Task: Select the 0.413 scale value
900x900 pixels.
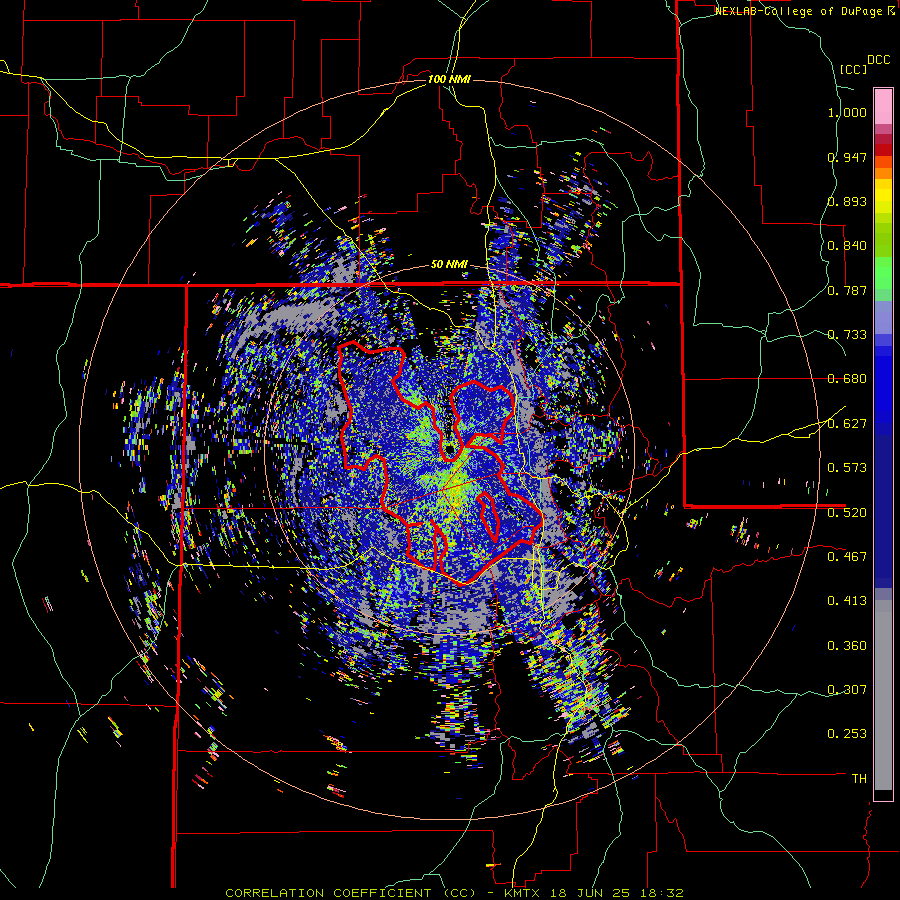Action: [x=847, y=601]
